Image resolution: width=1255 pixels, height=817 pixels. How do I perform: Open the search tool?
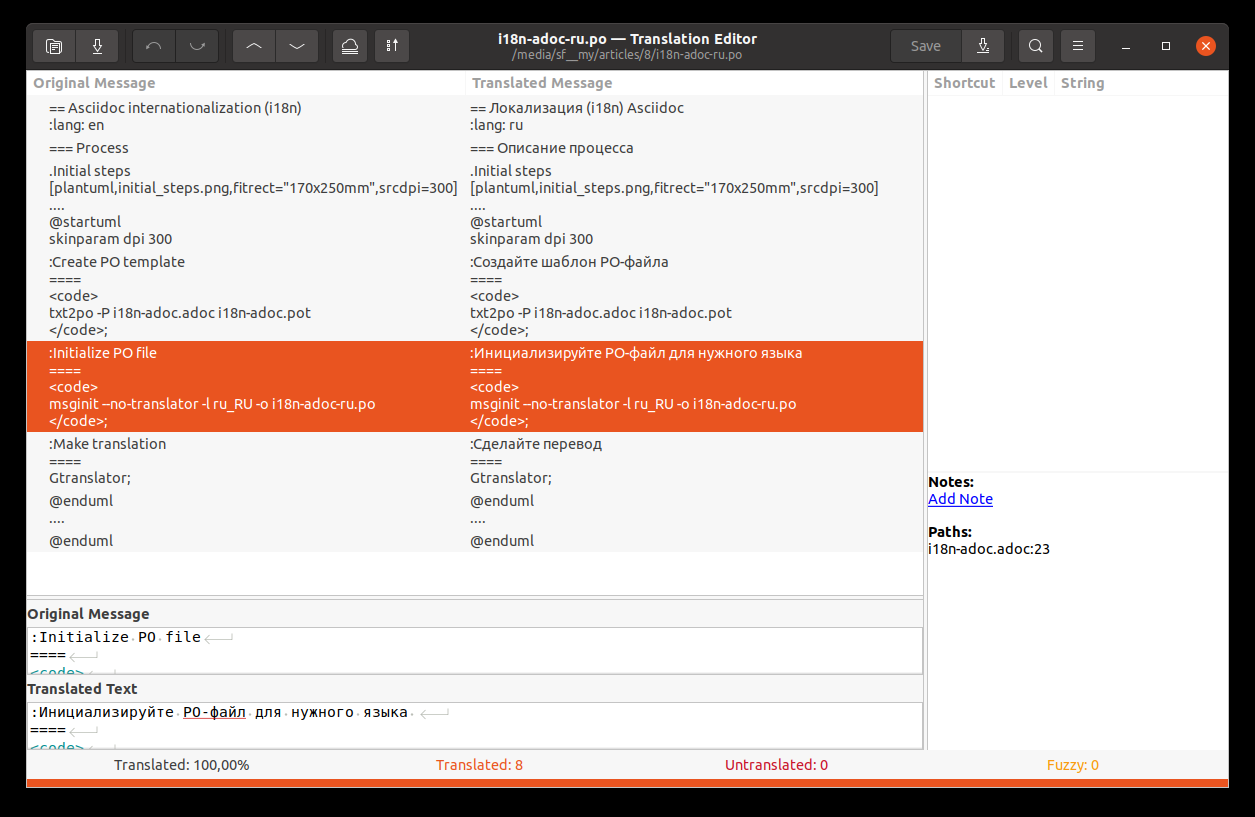[x=1036, y=46]
